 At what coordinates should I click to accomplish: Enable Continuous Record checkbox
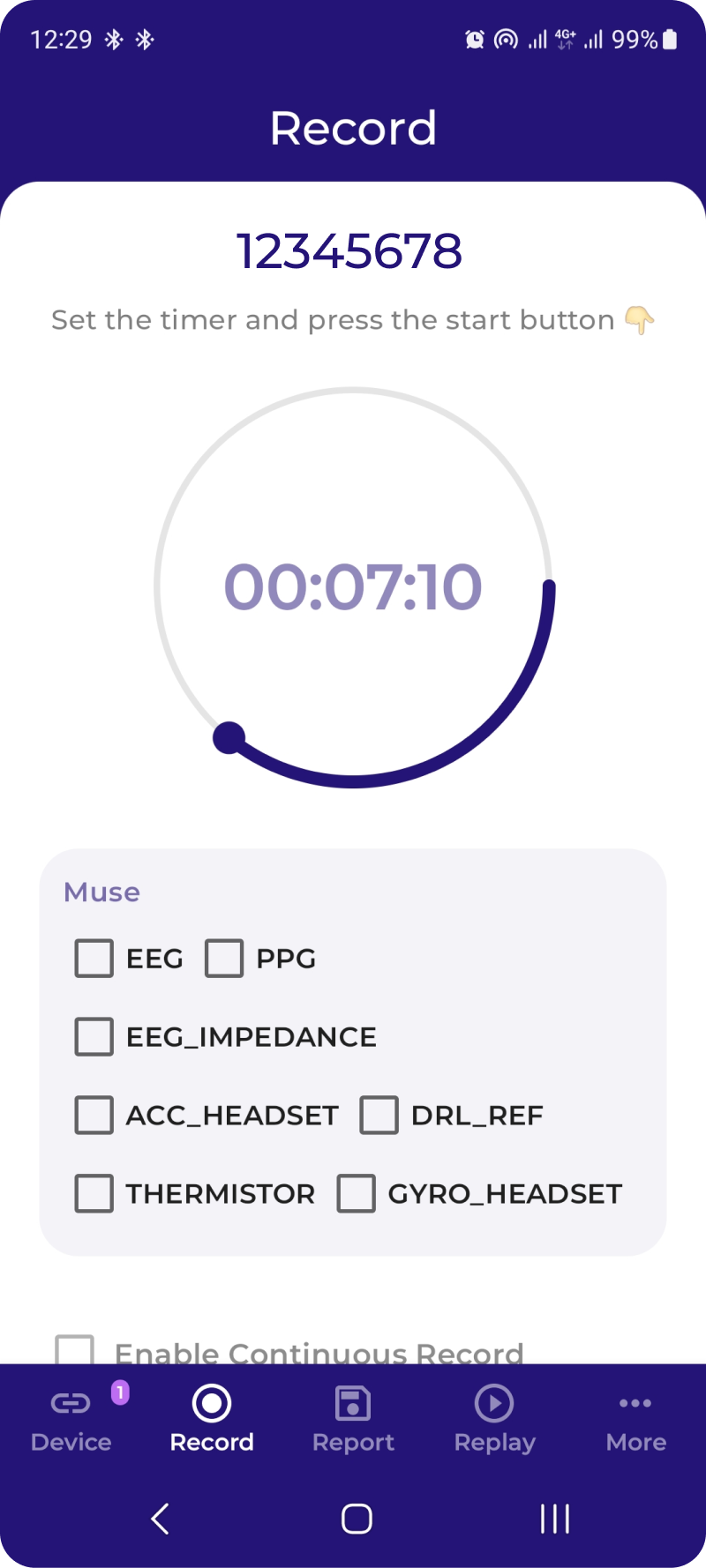tap(75, 1351)
